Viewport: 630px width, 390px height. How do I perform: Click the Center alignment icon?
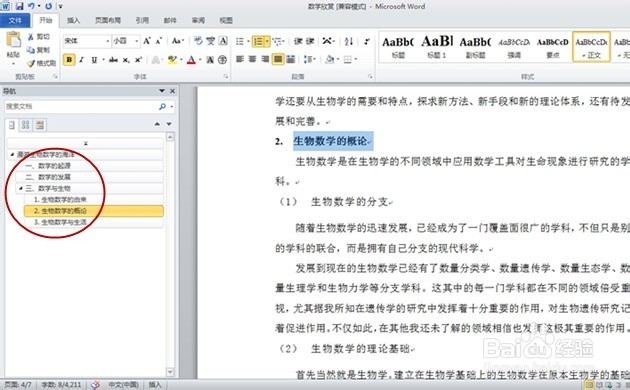point(252,59)
